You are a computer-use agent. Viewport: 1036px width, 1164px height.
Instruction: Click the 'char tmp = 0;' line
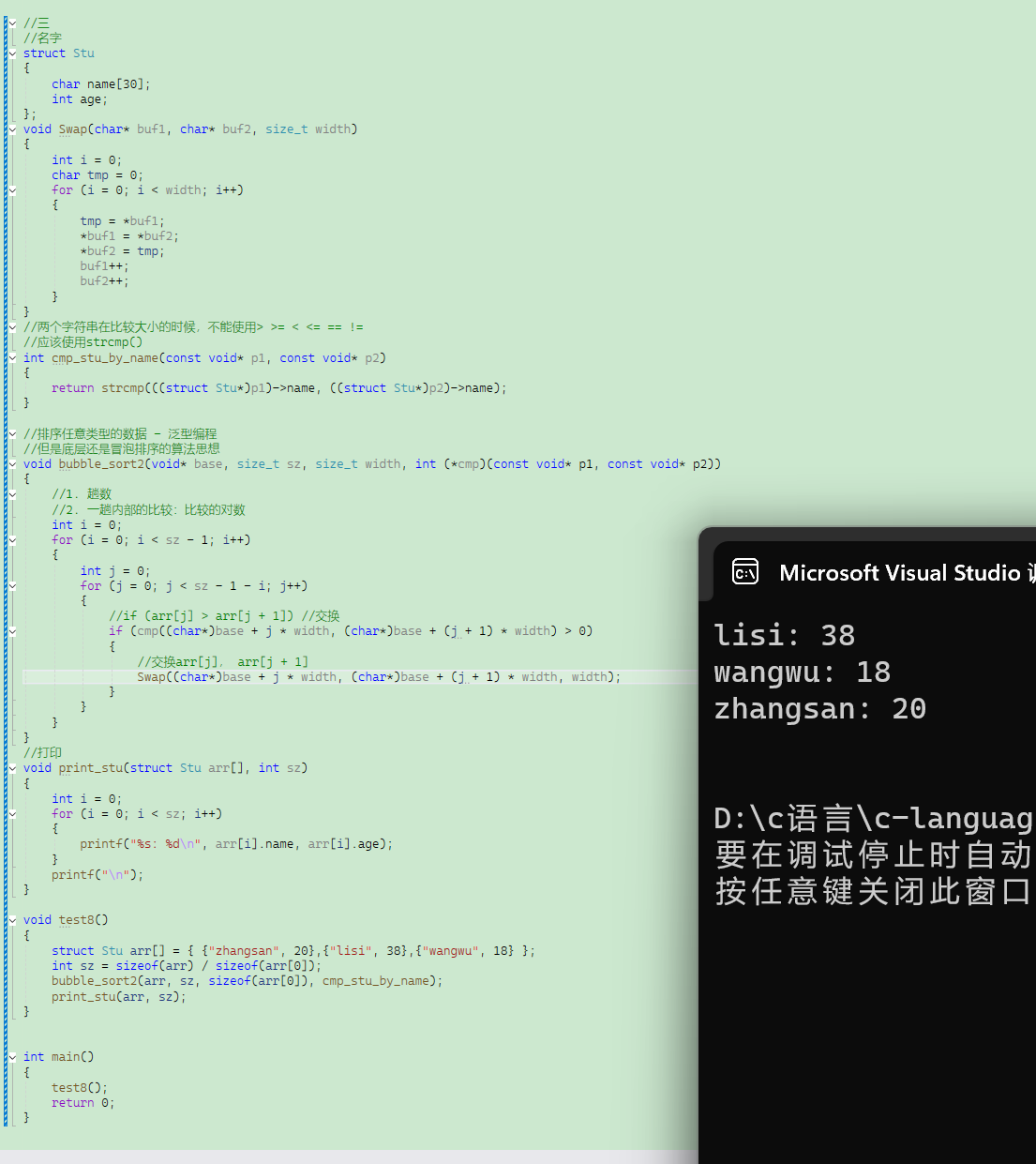click(x=98, y=175)
